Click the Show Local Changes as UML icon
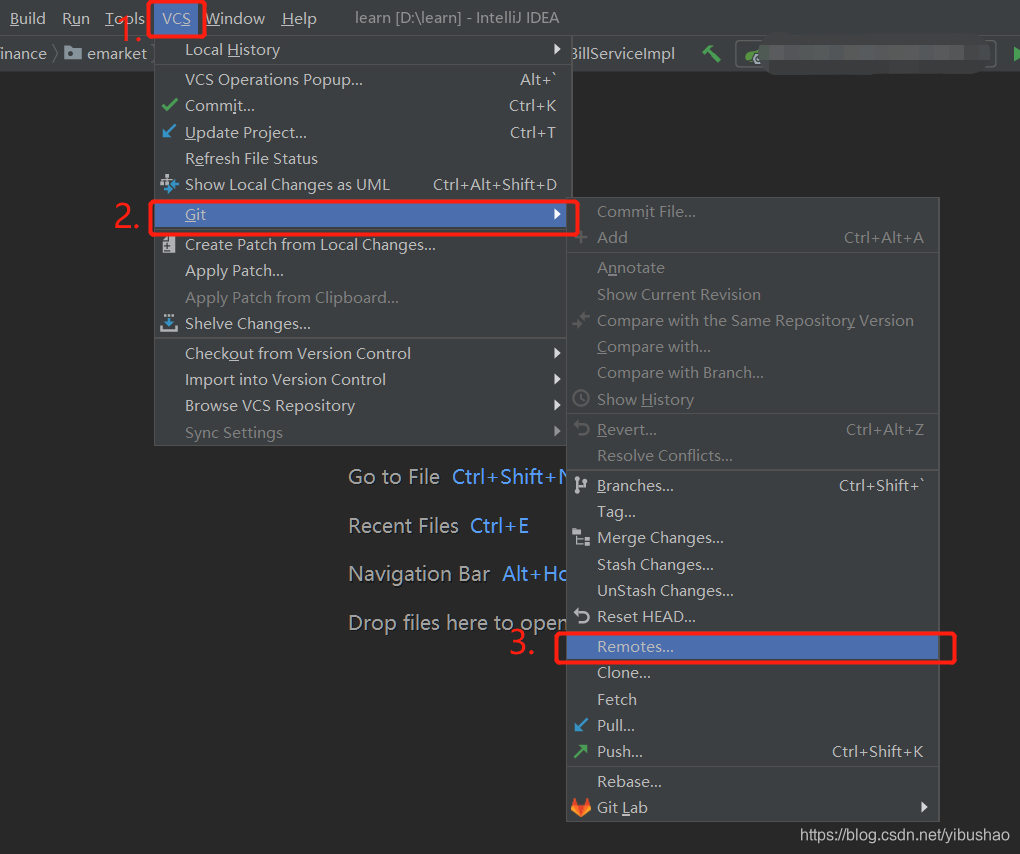Screen dimensions: 1020x854 tap(169, 184)
